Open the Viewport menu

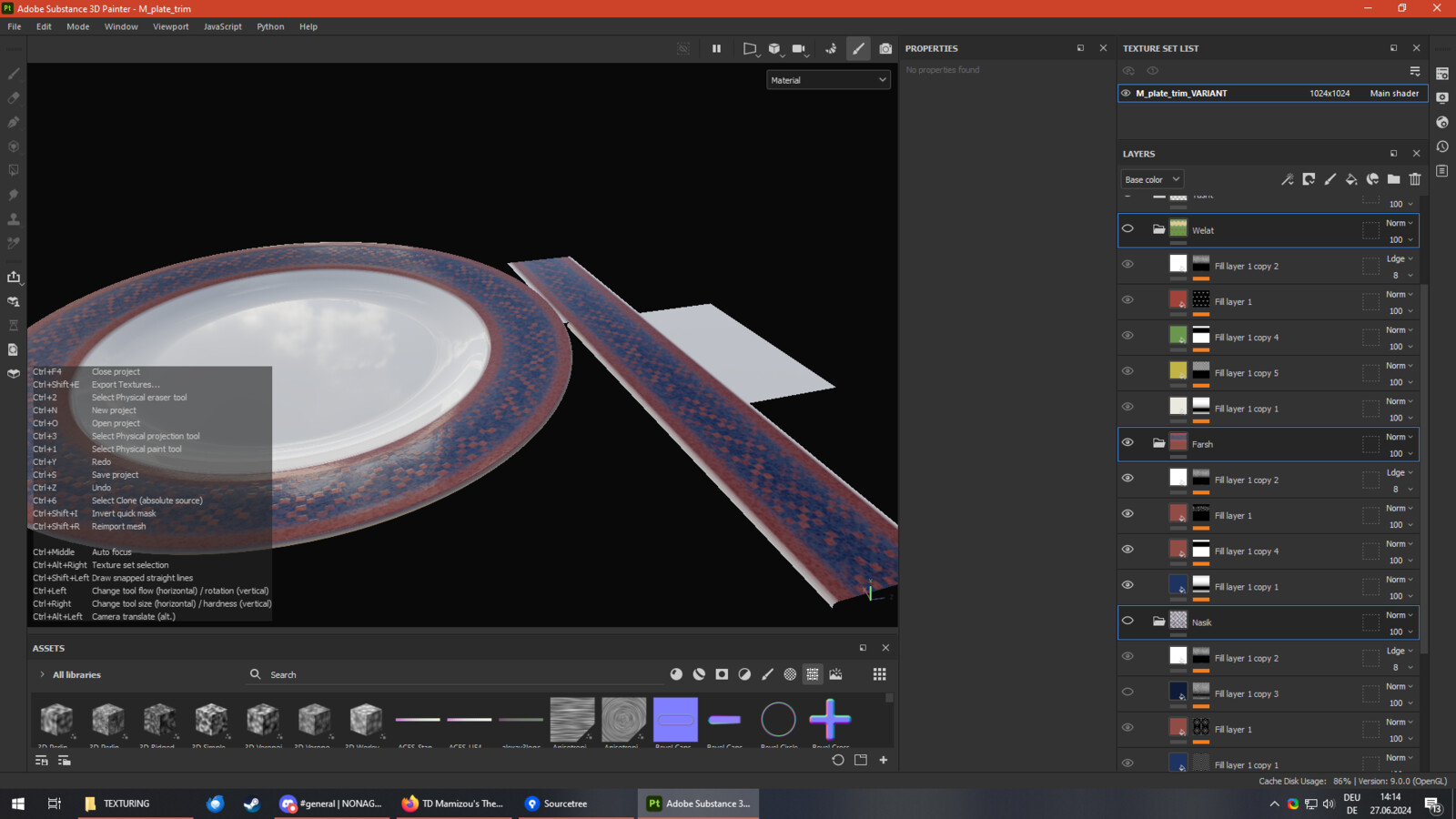click(171, 26)
